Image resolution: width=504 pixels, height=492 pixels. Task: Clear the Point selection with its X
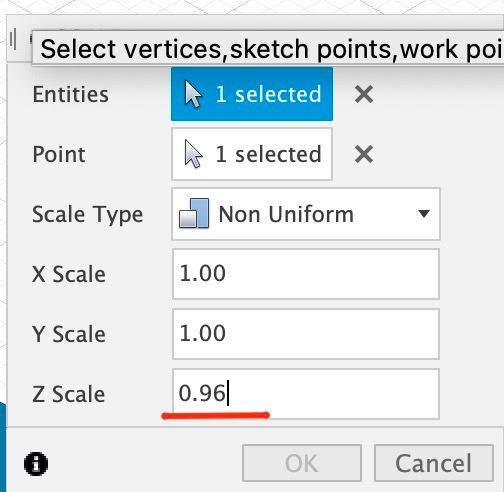coord(364,154)
